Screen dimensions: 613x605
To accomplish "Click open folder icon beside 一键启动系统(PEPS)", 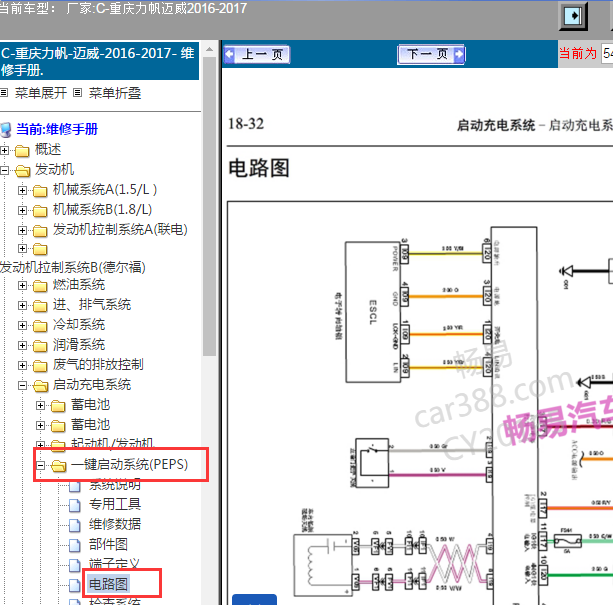I will point(59,465).
